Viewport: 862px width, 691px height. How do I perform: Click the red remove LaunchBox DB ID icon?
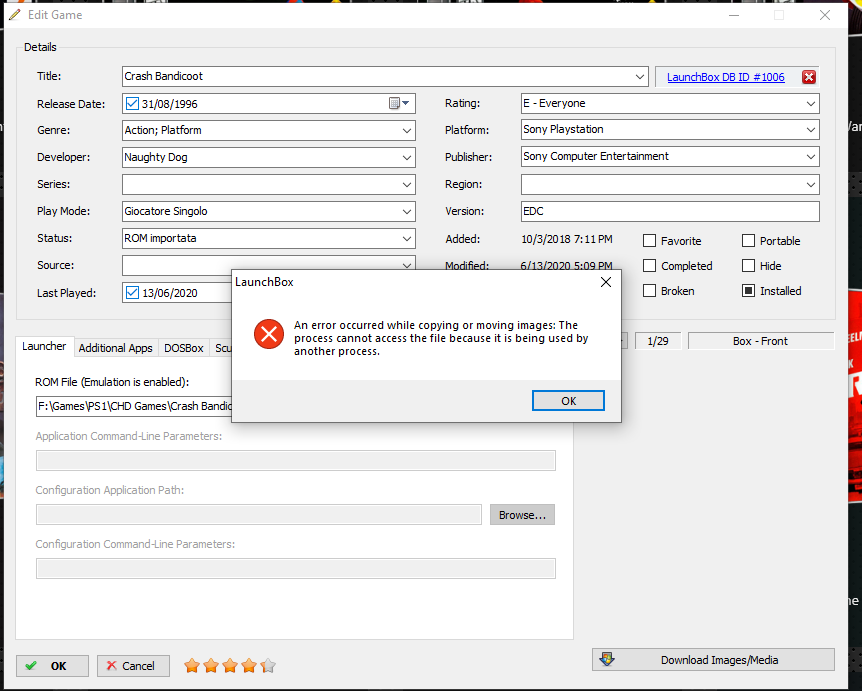(x=808, y=77)
